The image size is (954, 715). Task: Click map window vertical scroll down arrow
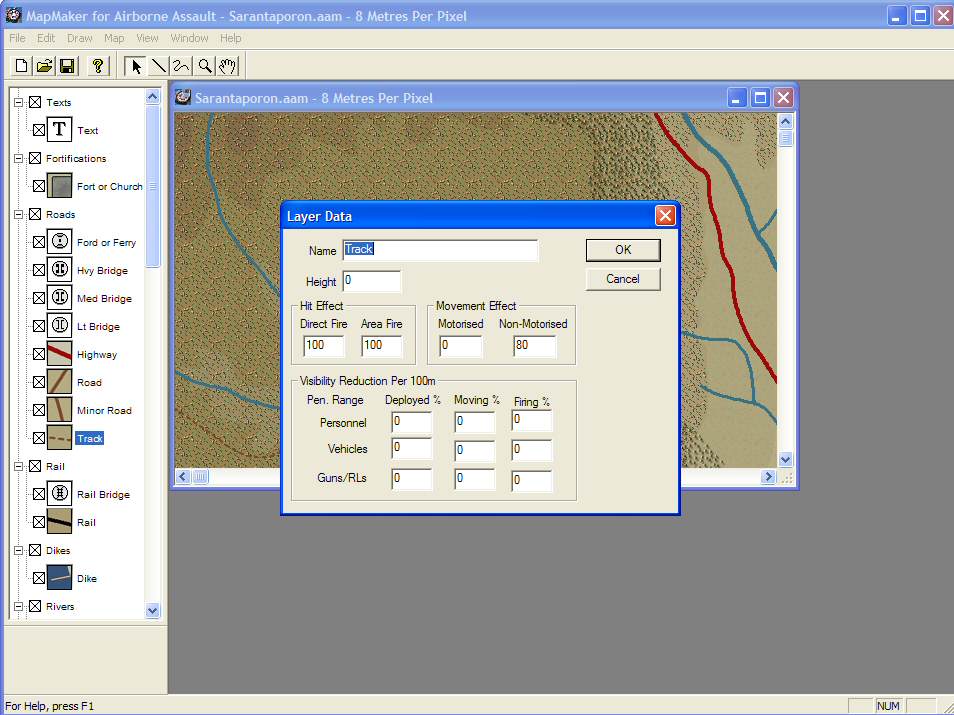coord(785,459)
